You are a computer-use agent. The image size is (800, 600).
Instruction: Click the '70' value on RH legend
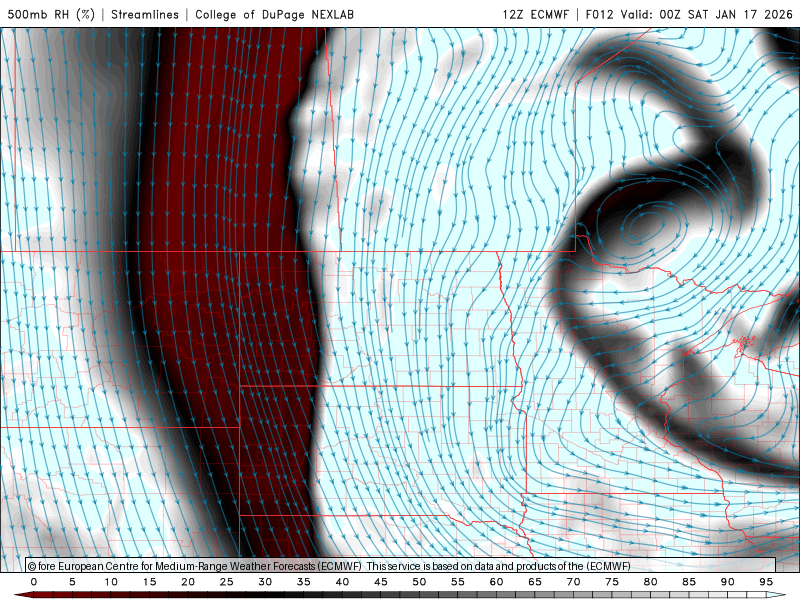point(573,582)
